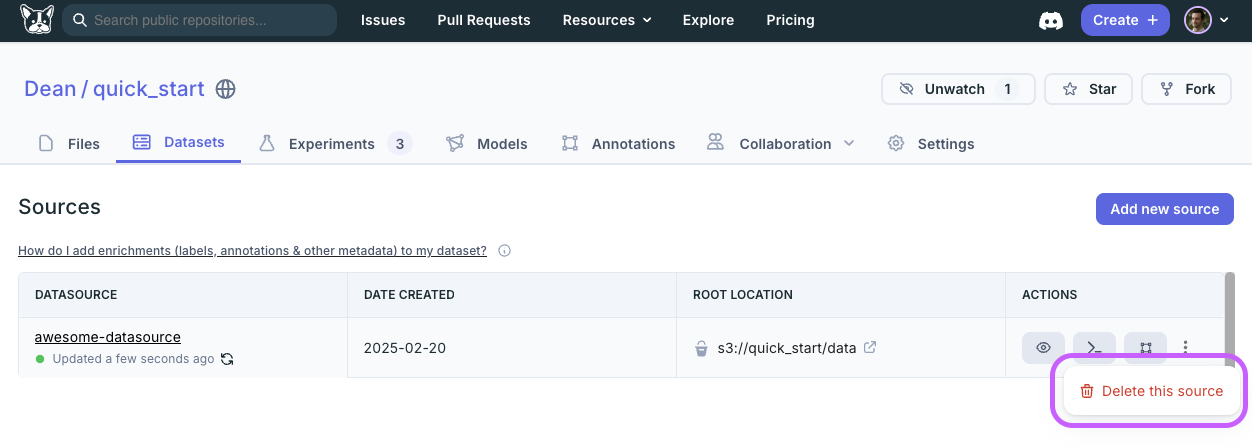
Task: Star the quick_start repository
Action: pos(1088,89)
